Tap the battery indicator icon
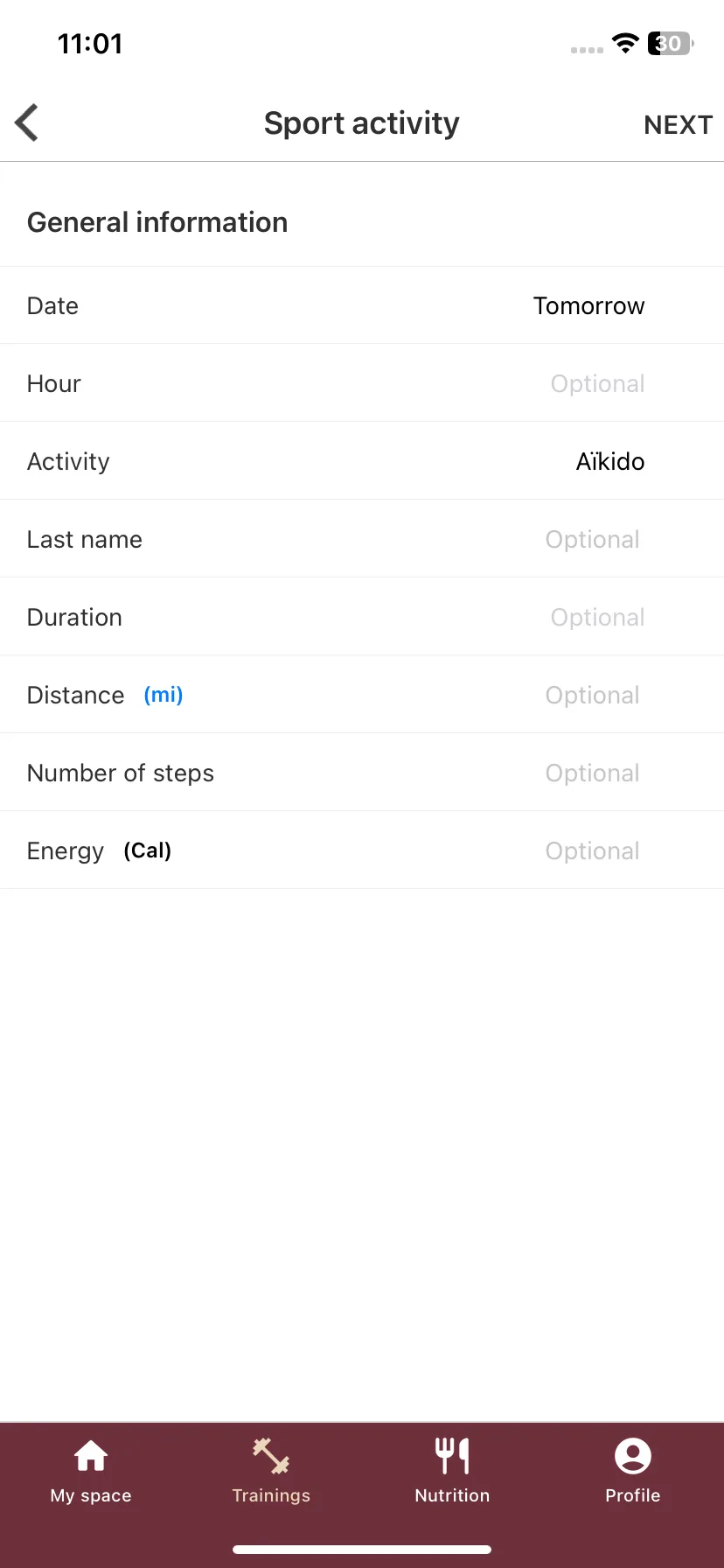 671,43
